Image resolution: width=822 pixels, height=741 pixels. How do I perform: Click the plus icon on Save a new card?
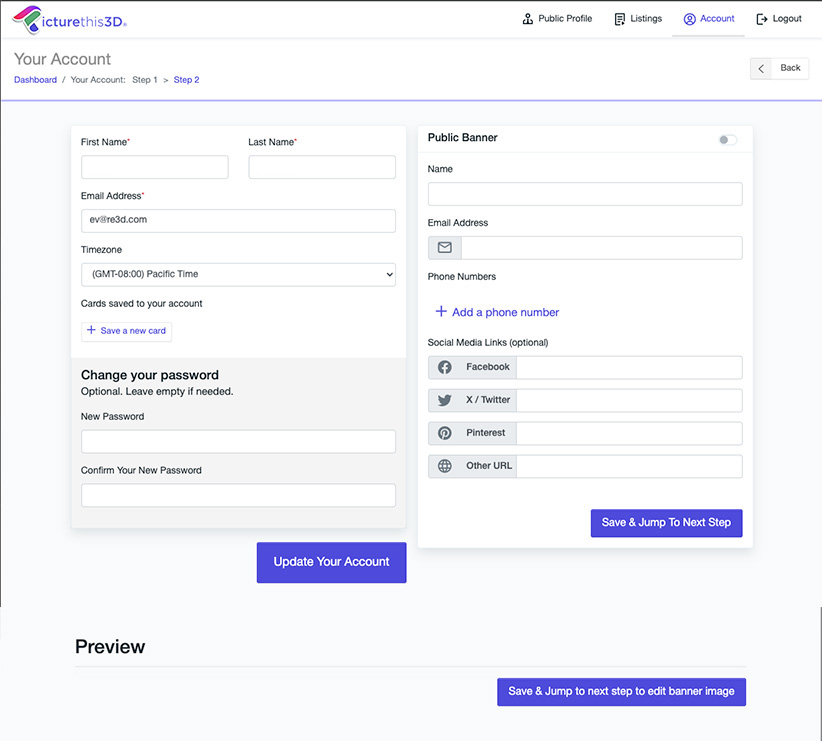[92, 330]
